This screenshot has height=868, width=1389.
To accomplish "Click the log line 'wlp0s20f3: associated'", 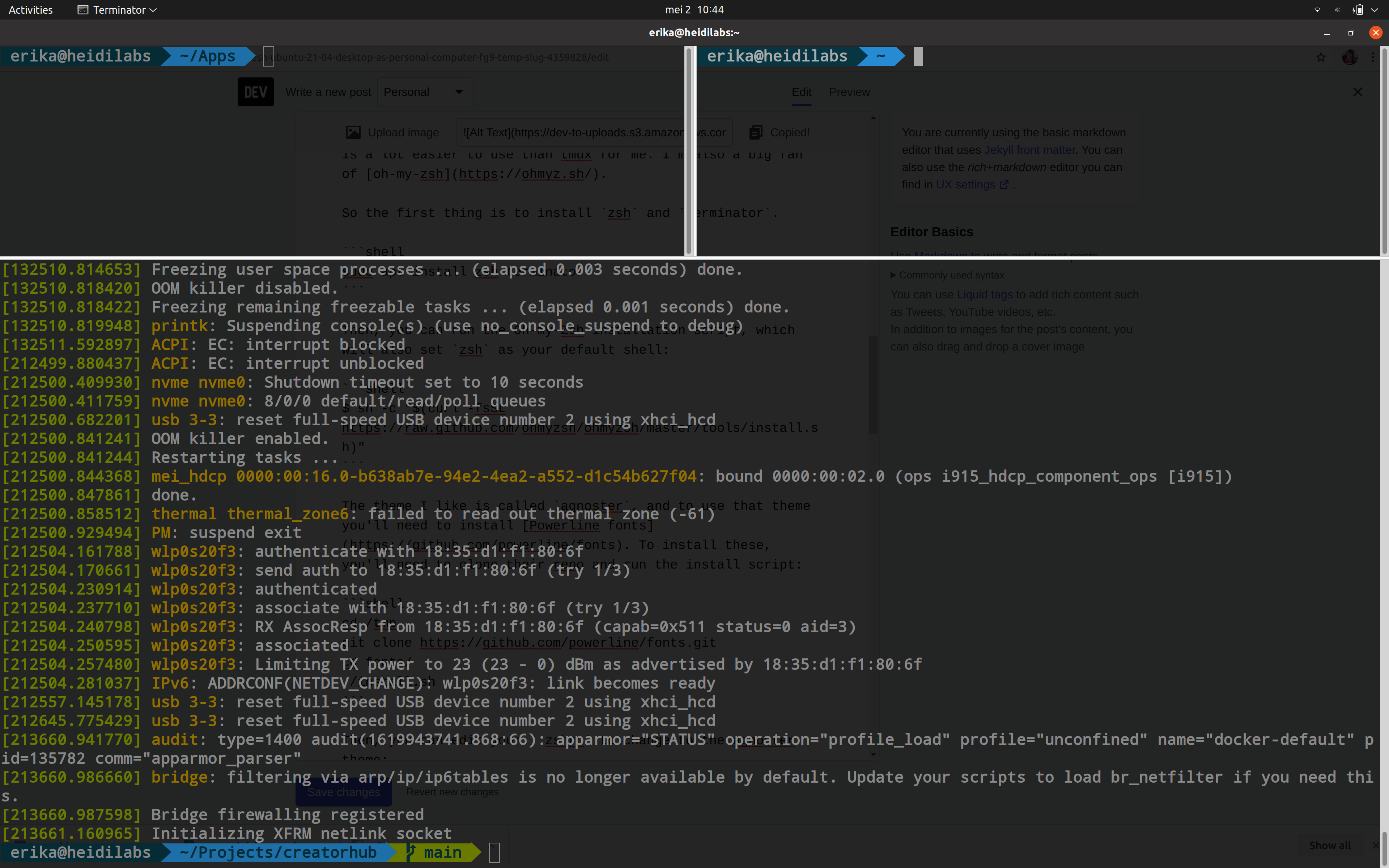I will [250, 646].
